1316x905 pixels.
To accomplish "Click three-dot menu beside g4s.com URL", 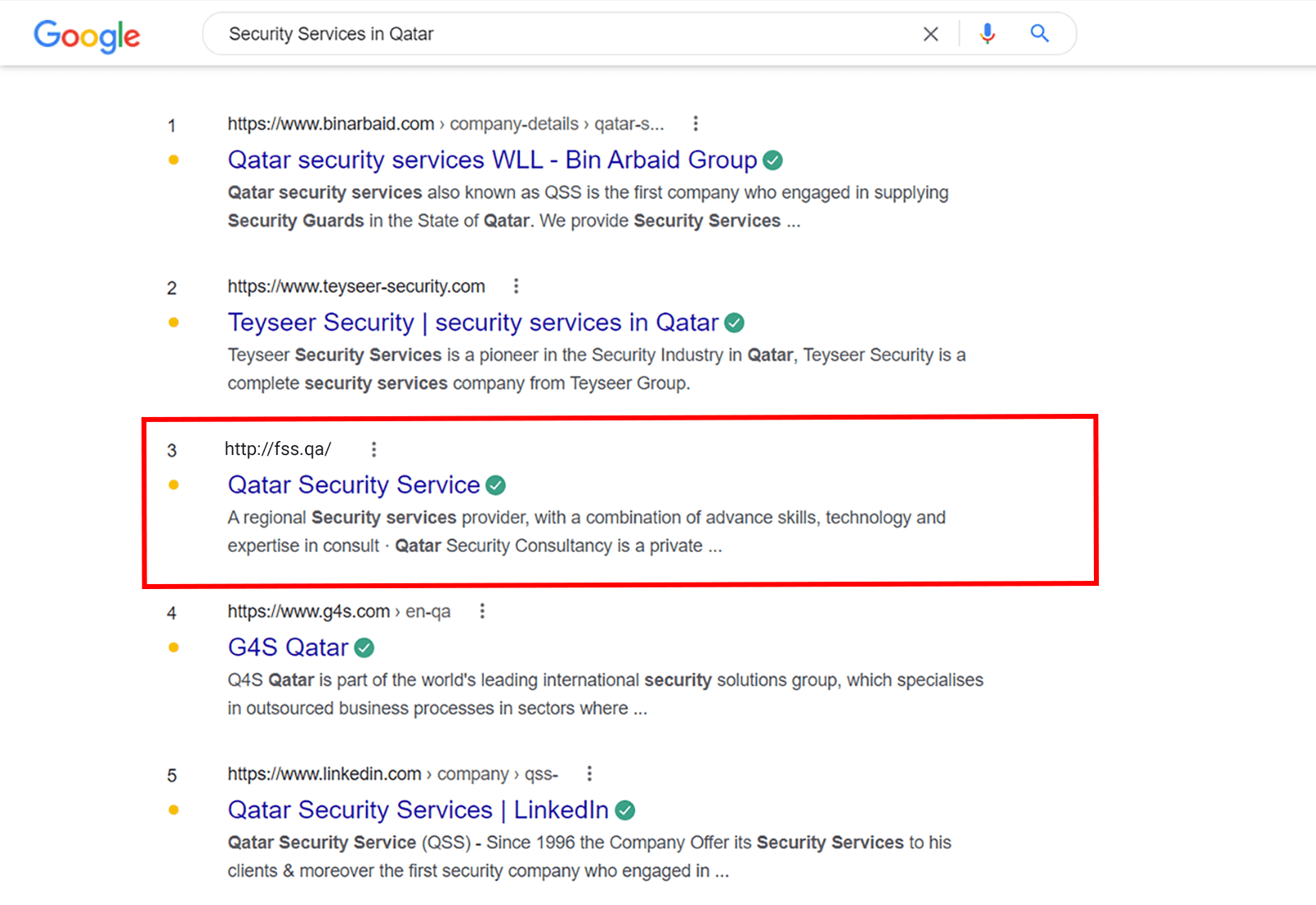I will pos(483,611).
